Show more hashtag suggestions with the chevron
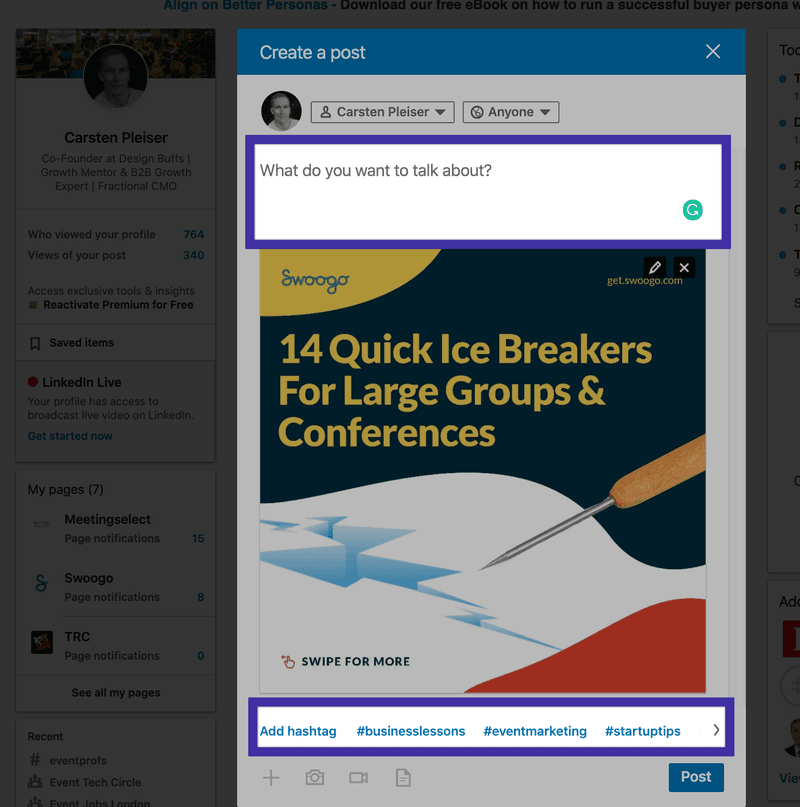 coord(716,730)
